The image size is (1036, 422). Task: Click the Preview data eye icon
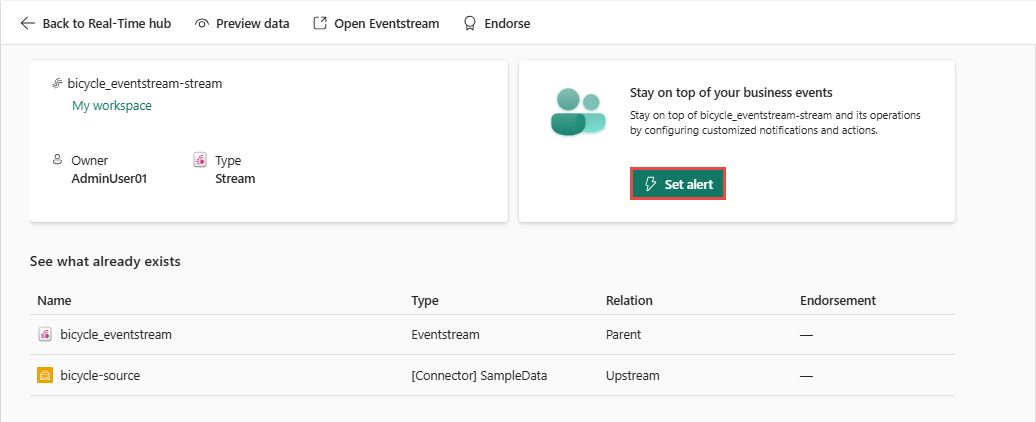pos(202,23)
